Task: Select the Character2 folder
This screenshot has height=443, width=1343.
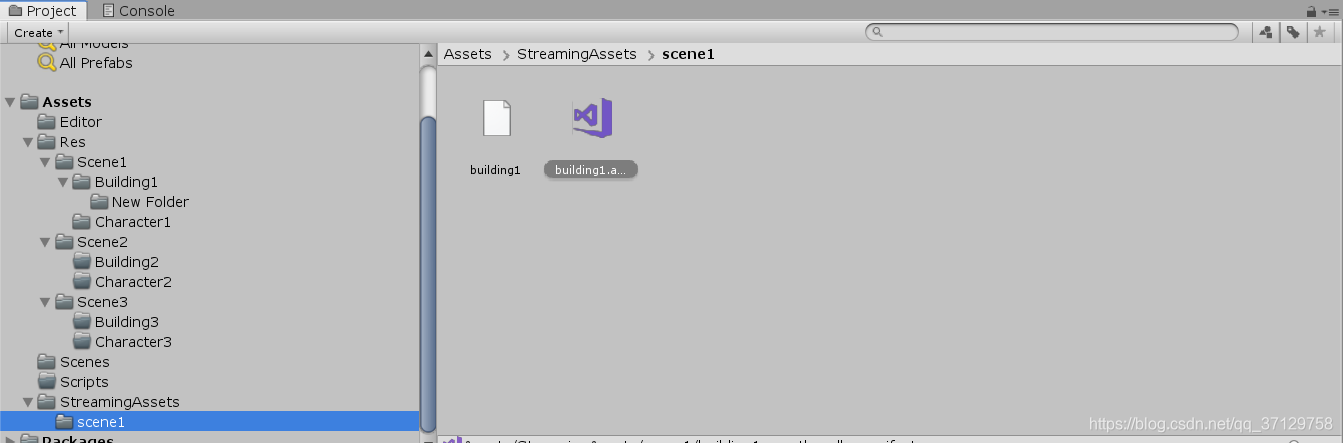Action: pyautogui.click(x=133, y=282)
